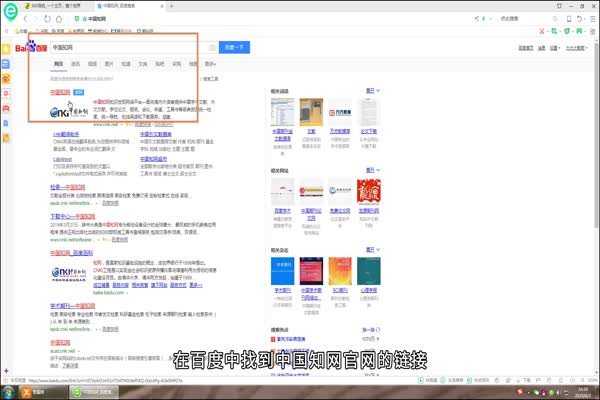This screenshot has height=400, width=600.
Task: Click the red seal-style thumbnail under 相关网站
Action: coord(368,191)
